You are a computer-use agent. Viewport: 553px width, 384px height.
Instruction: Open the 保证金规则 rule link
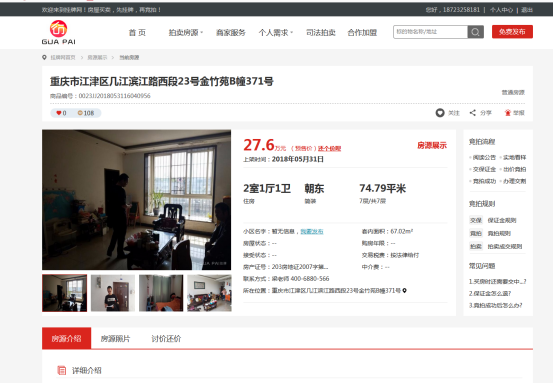coord(502,220)
